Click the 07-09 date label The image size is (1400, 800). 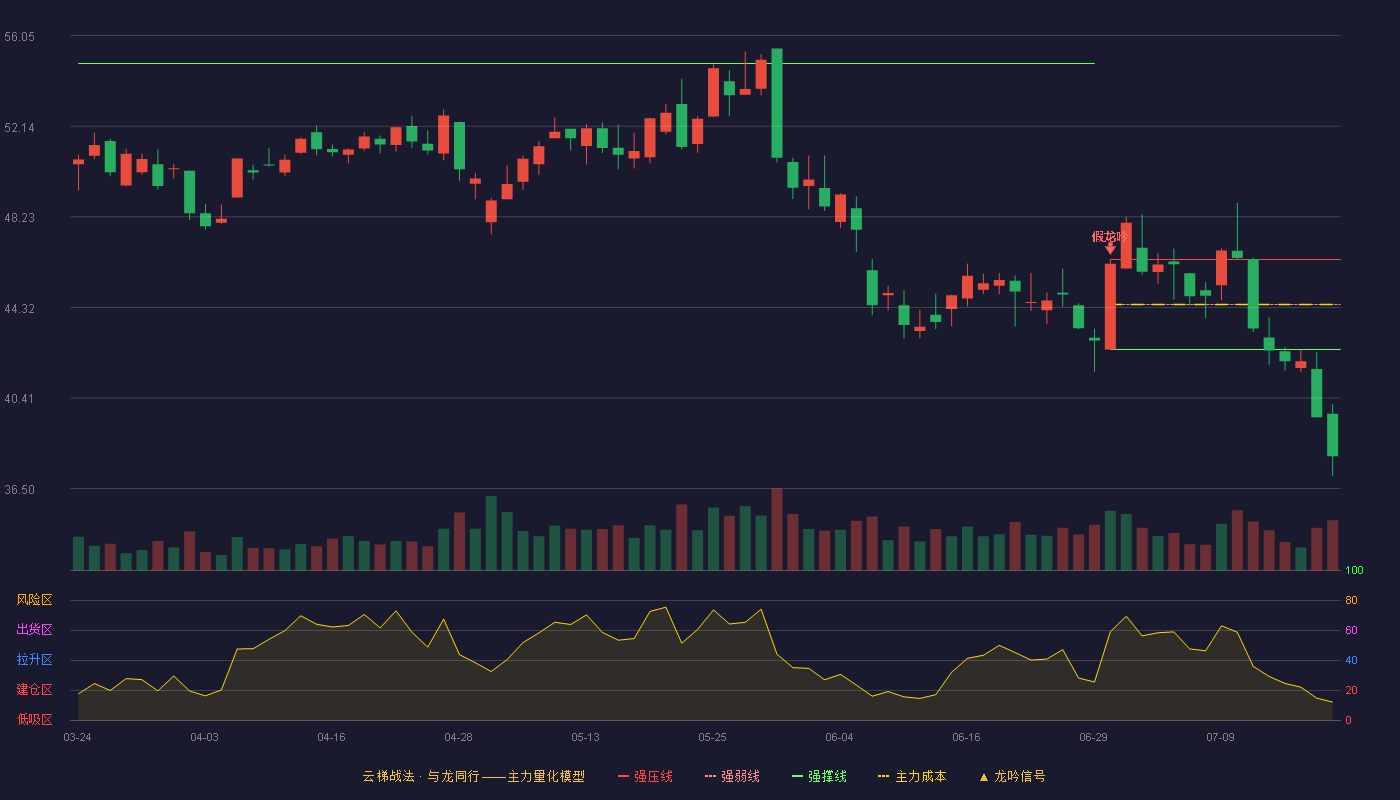pos(1220,737)
